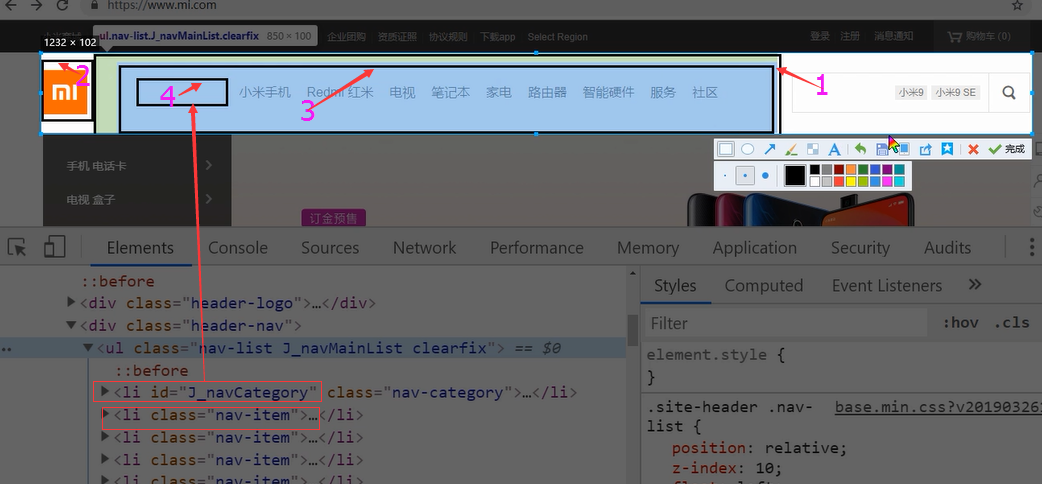Save the screenshot with floppy disk icon

pos(883,149)
